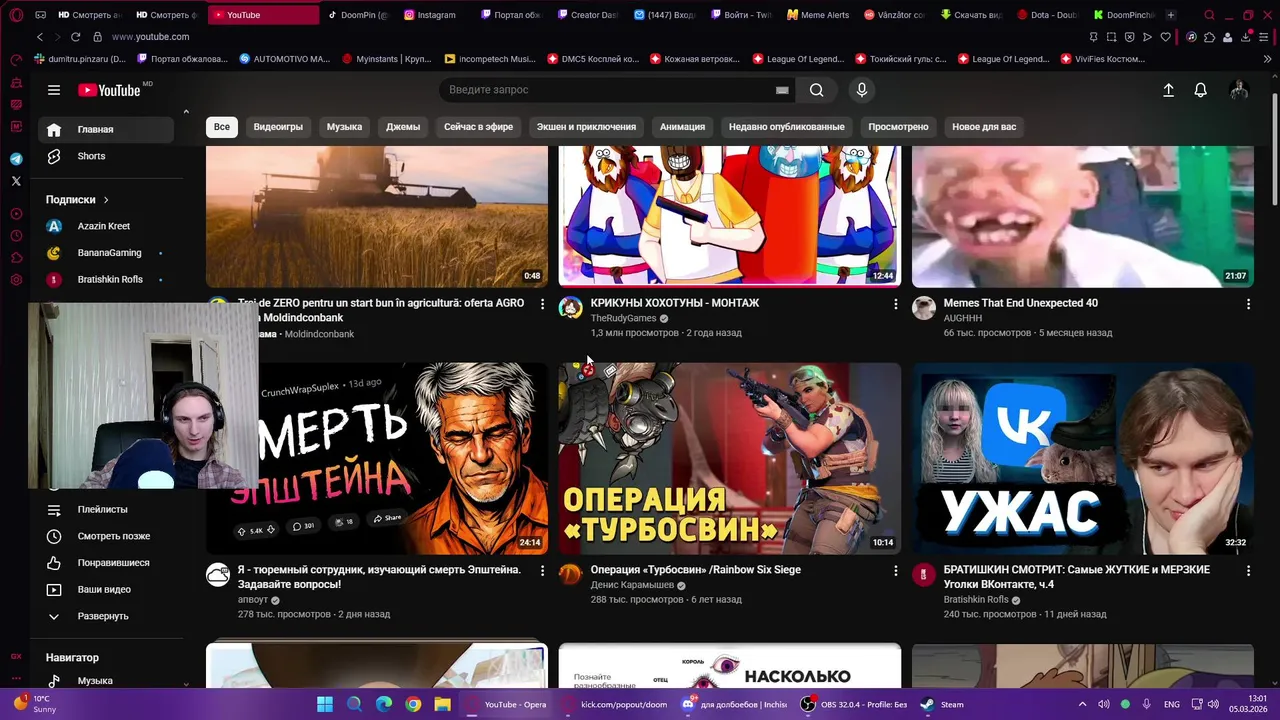Open more options for Операция Турбосвин video
Screen dimensions: 1280x720
[895, 570]
